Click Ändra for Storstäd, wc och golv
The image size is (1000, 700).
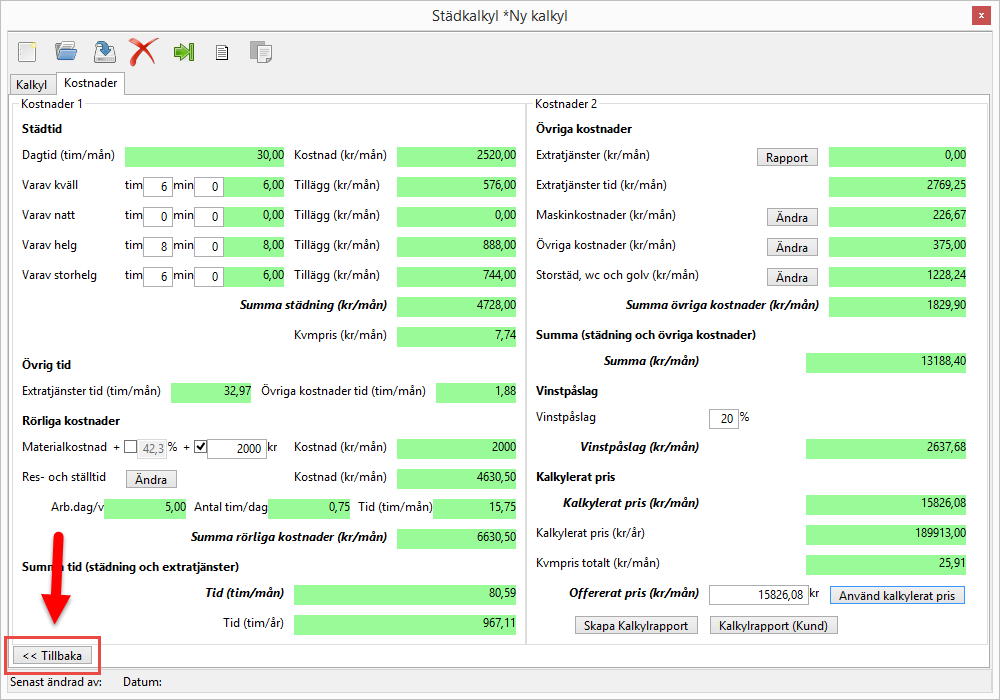792,277
